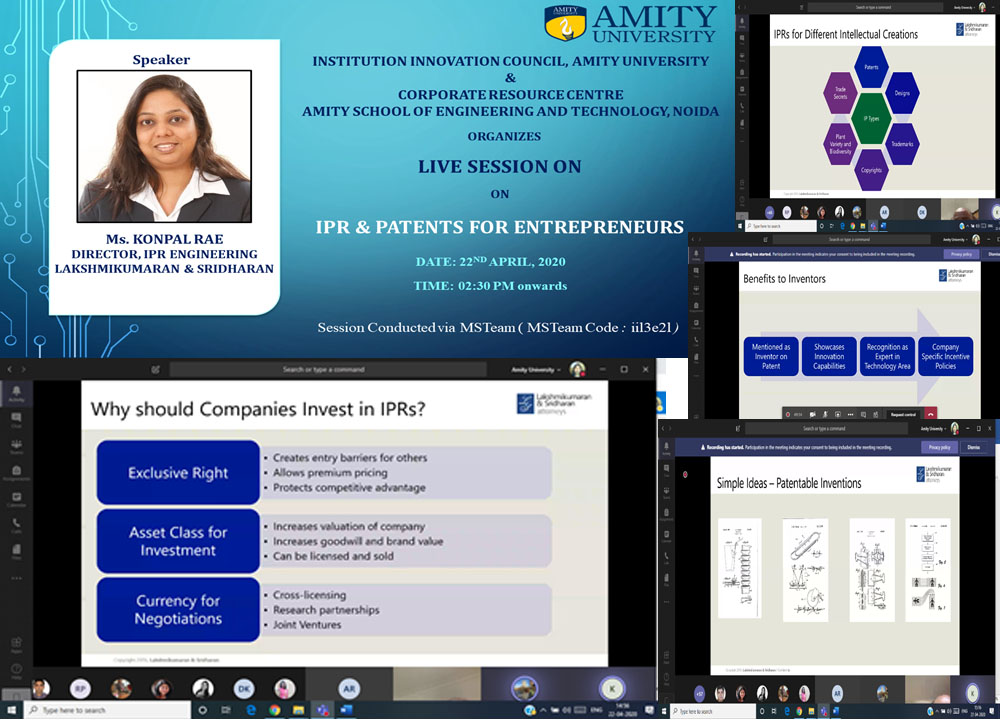
Task: Click 'Trademarks' hexagon on IPRs slide
Action: click(x=902, y=144)
